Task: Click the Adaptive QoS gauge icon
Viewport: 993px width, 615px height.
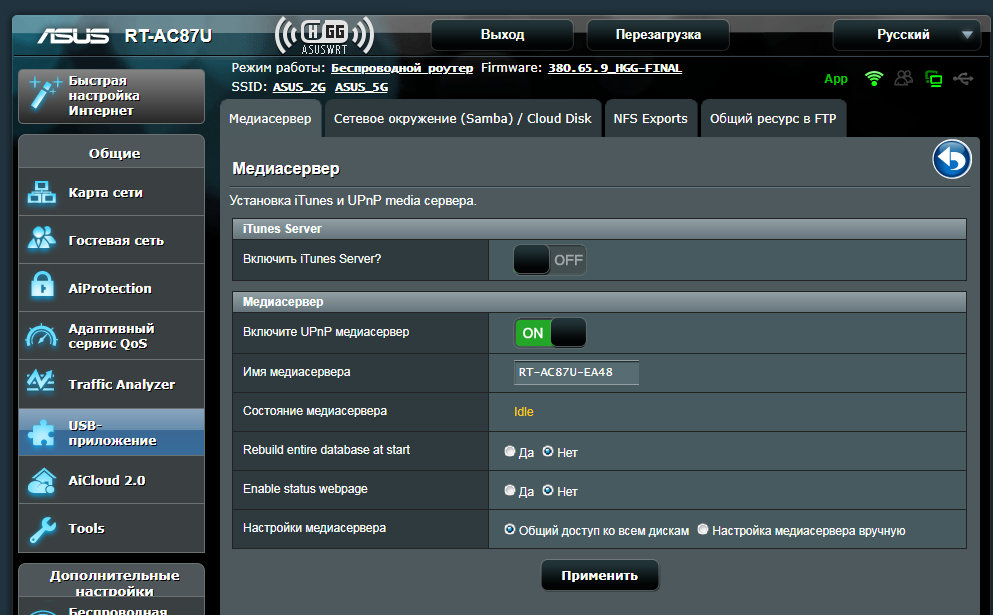Action: coord(42,336)
